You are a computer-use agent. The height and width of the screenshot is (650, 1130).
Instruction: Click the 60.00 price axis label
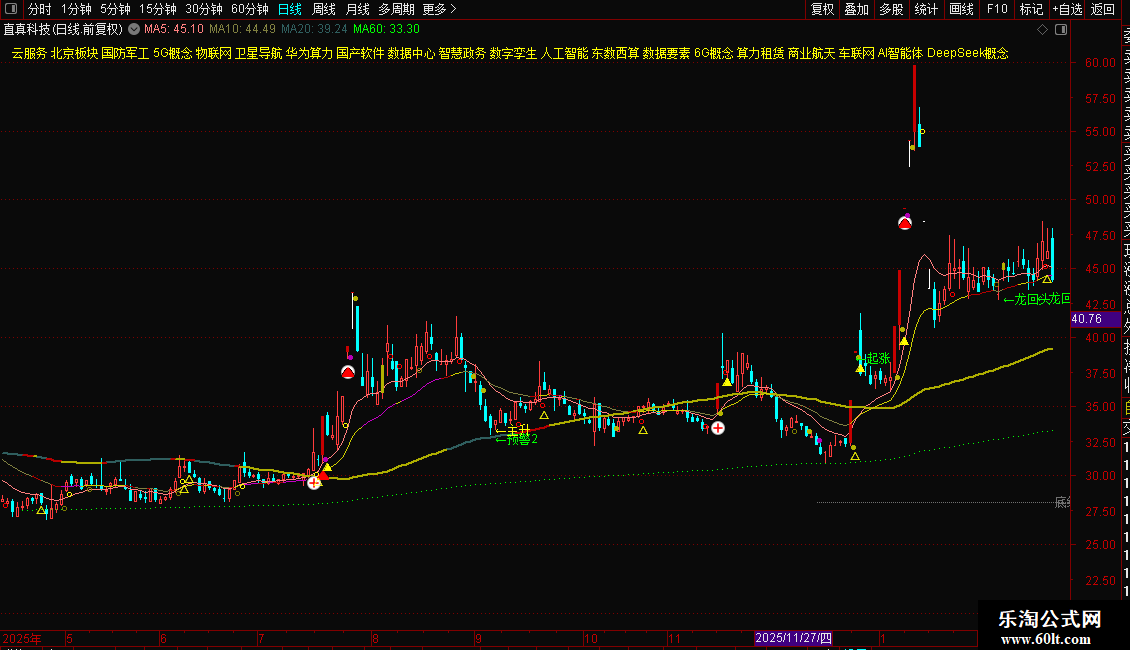pyautogui.click(x=1100, y=63)
